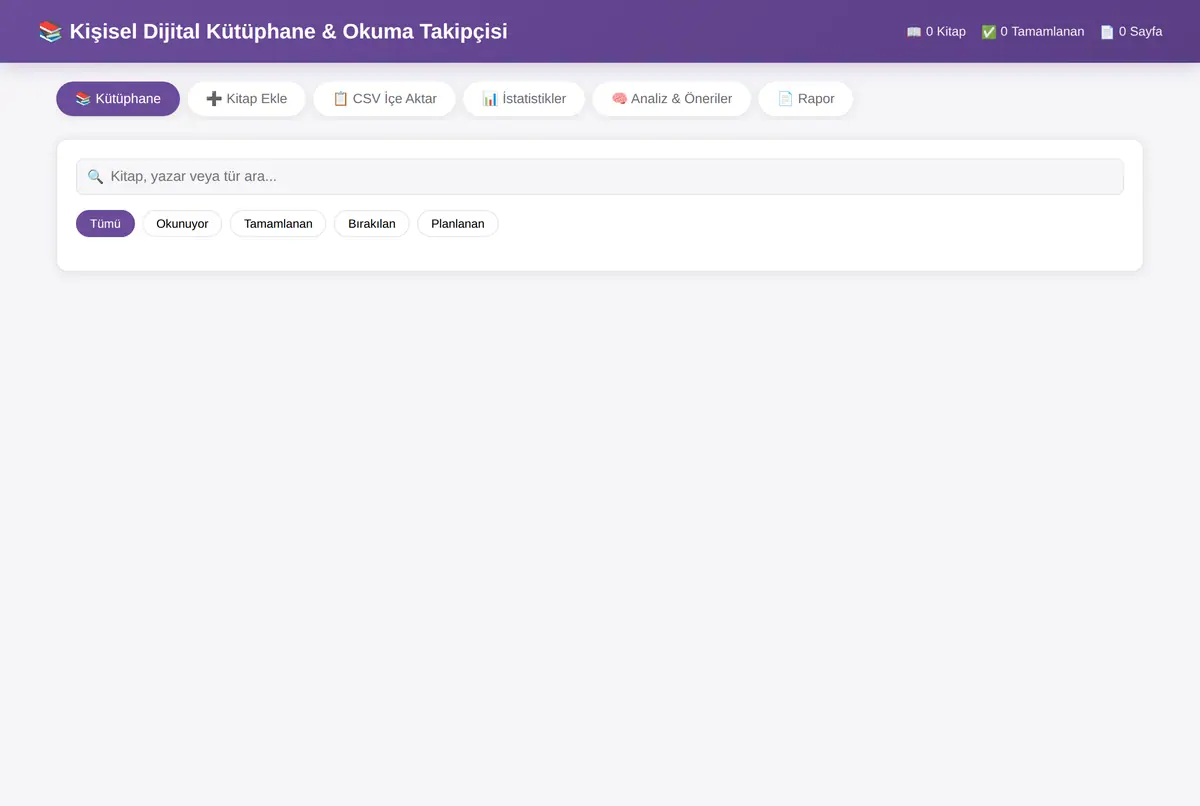Click the '0 Tamamlanan' header counter
This screenshot has height=806, width=1200.
1033,32
